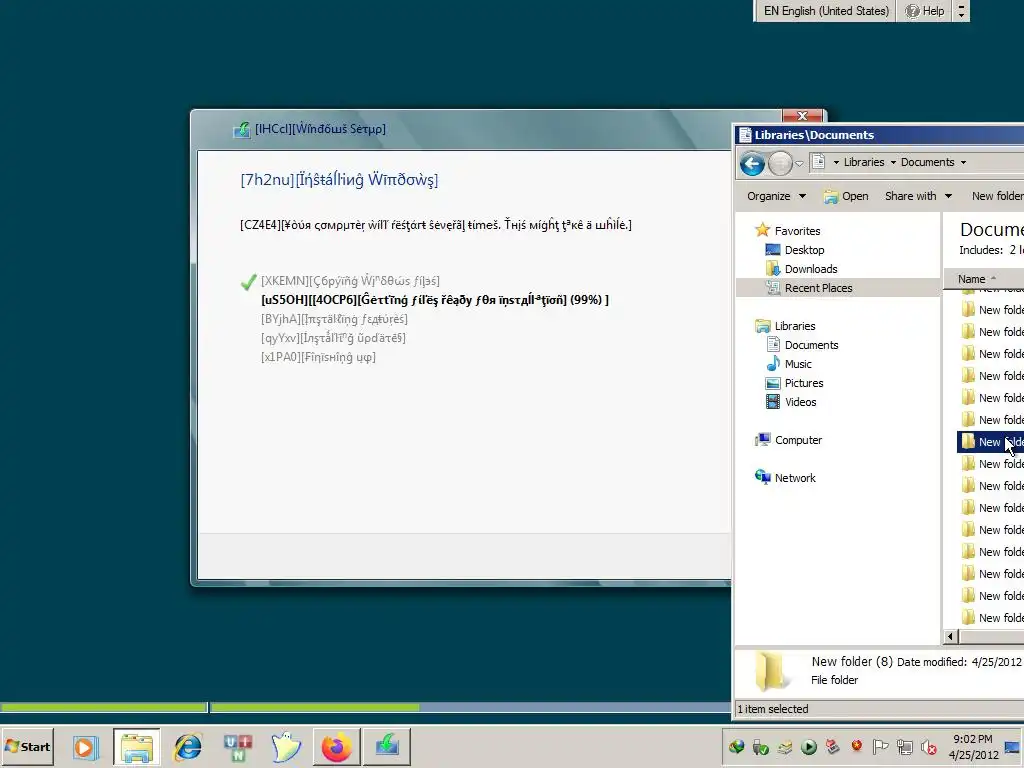The image size is (1024, 768).
Task: Click the Getting files ready (99%) step
Action: (x=435, y=300)
